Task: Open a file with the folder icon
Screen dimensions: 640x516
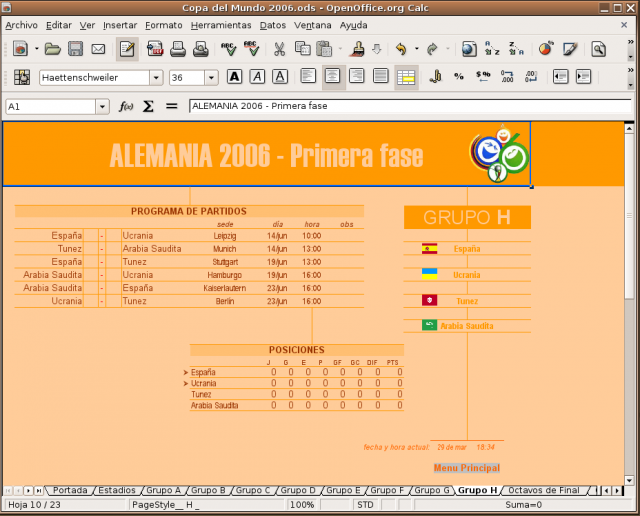Action: point(53,49)
